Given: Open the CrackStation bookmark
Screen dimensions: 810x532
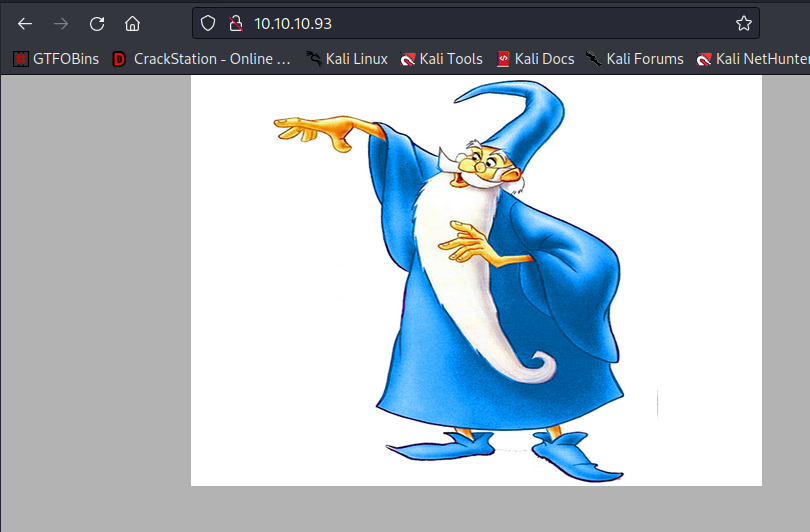Looking at the screenshot, I should (x=201, y=59).
